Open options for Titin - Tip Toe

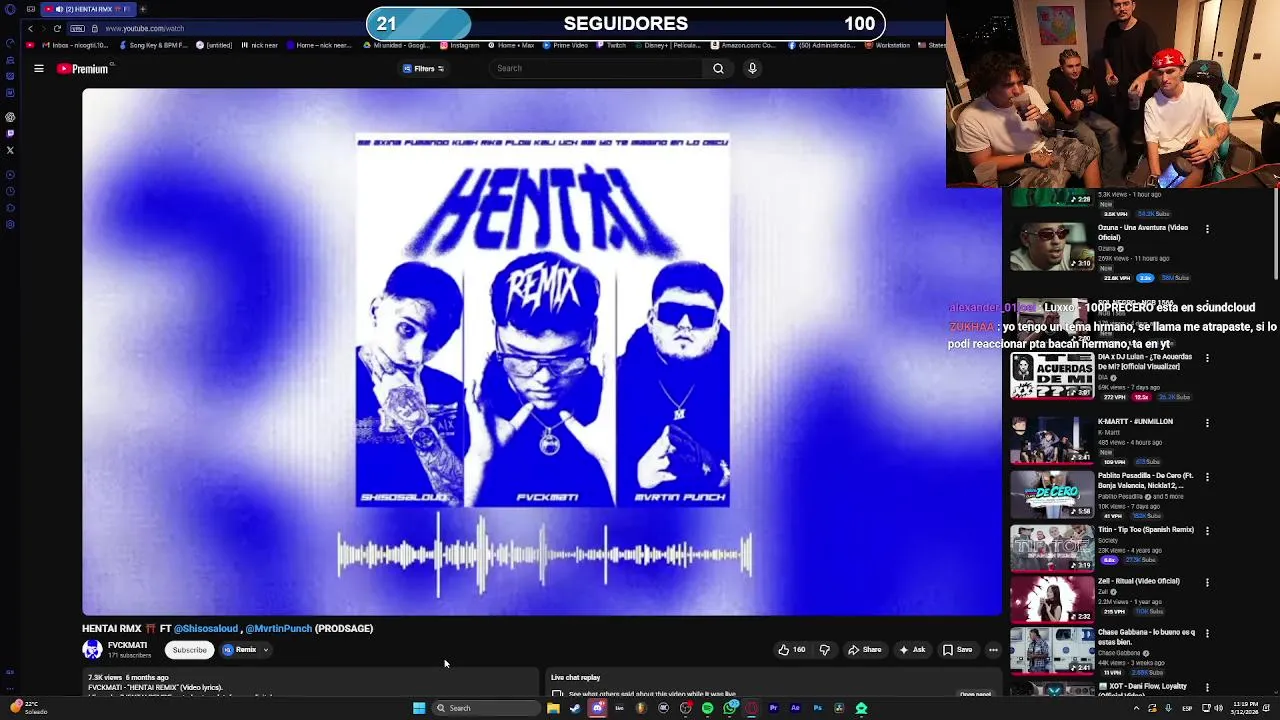point(1207,531)
